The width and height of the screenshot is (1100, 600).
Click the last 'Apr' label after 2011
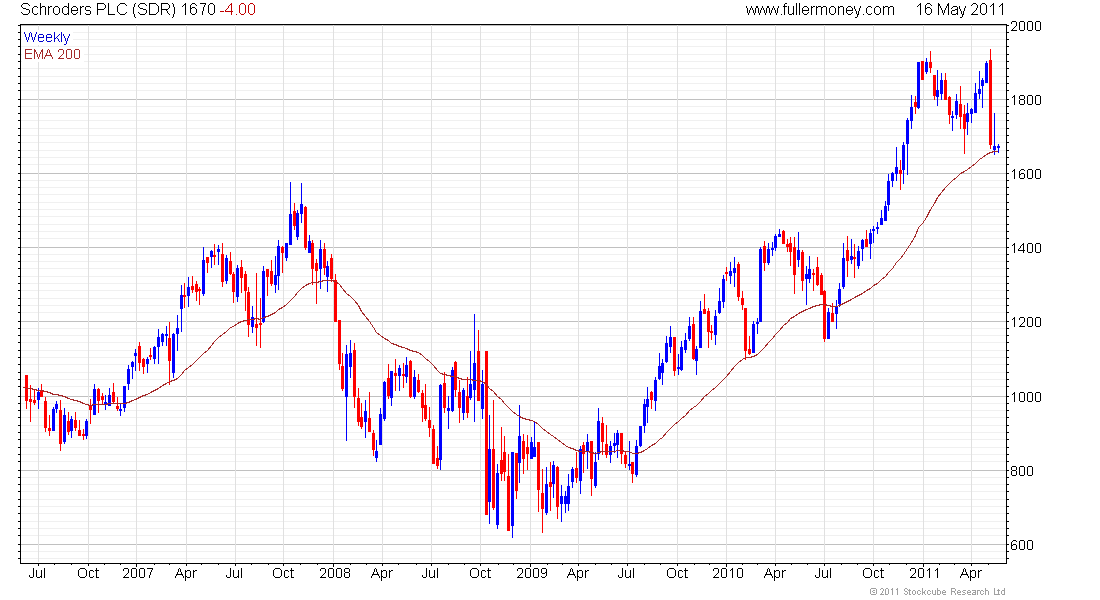coord(971,574)
